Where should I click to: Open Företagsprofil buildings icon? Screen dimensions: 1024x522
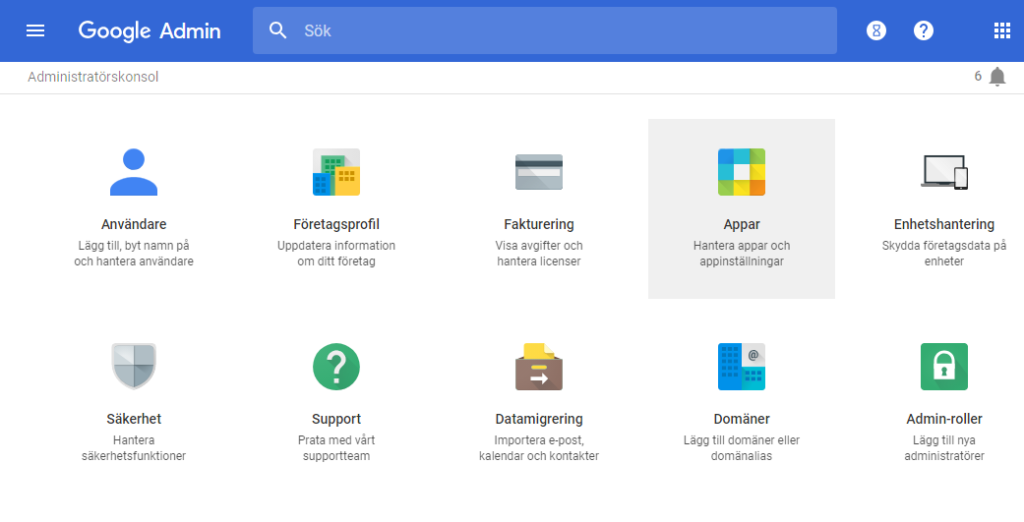tap(336, 172)
